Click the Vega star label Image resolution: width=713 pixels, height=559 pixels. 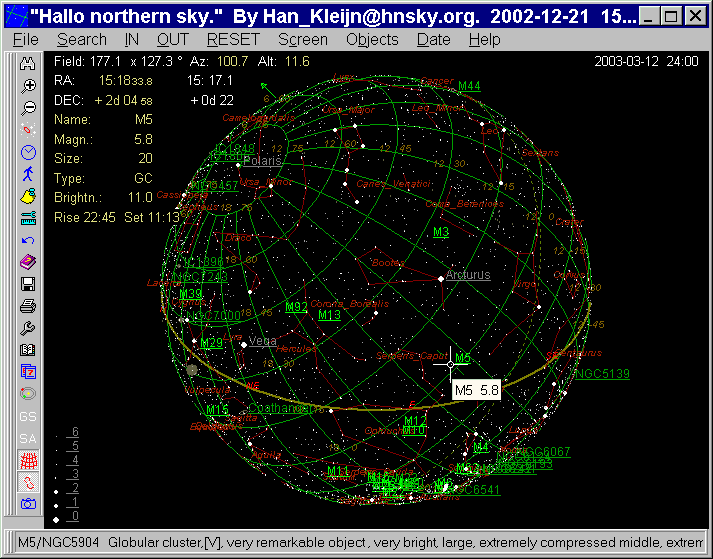[263, 341]
